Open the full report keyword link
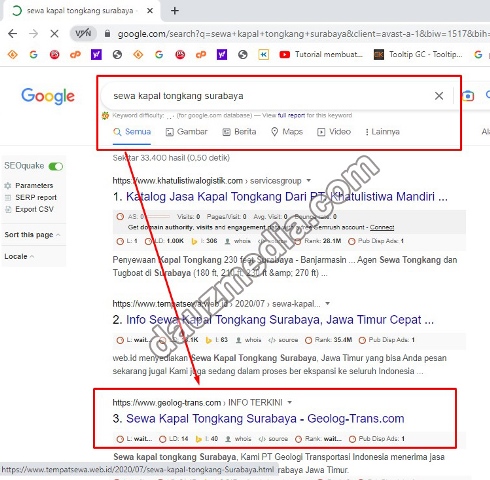The width and height of the screenshot is (490, 480). click(291, 115)
